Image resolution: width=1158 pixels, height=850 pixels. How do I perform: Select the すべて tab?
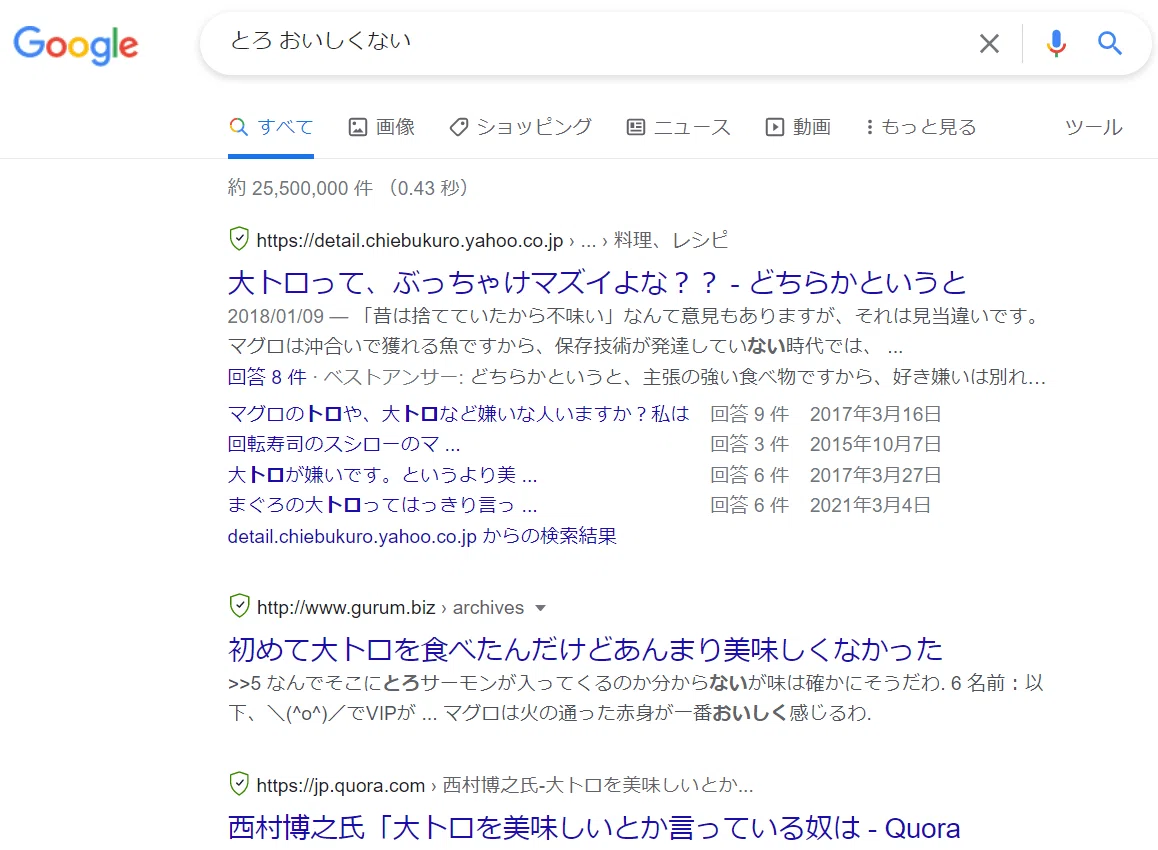click(x=271, y=127)
